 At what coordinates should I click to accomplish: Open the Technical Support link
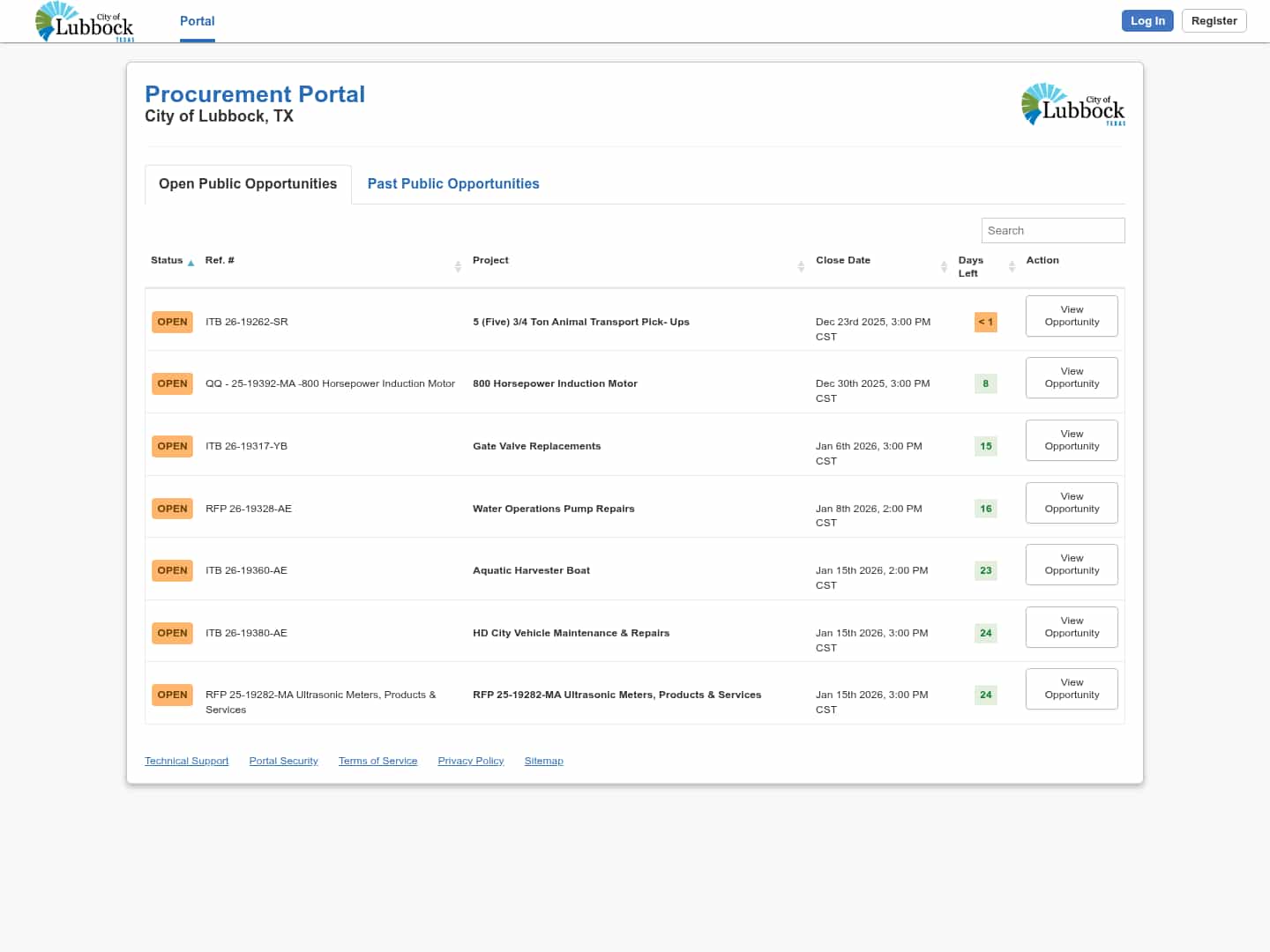186,761
